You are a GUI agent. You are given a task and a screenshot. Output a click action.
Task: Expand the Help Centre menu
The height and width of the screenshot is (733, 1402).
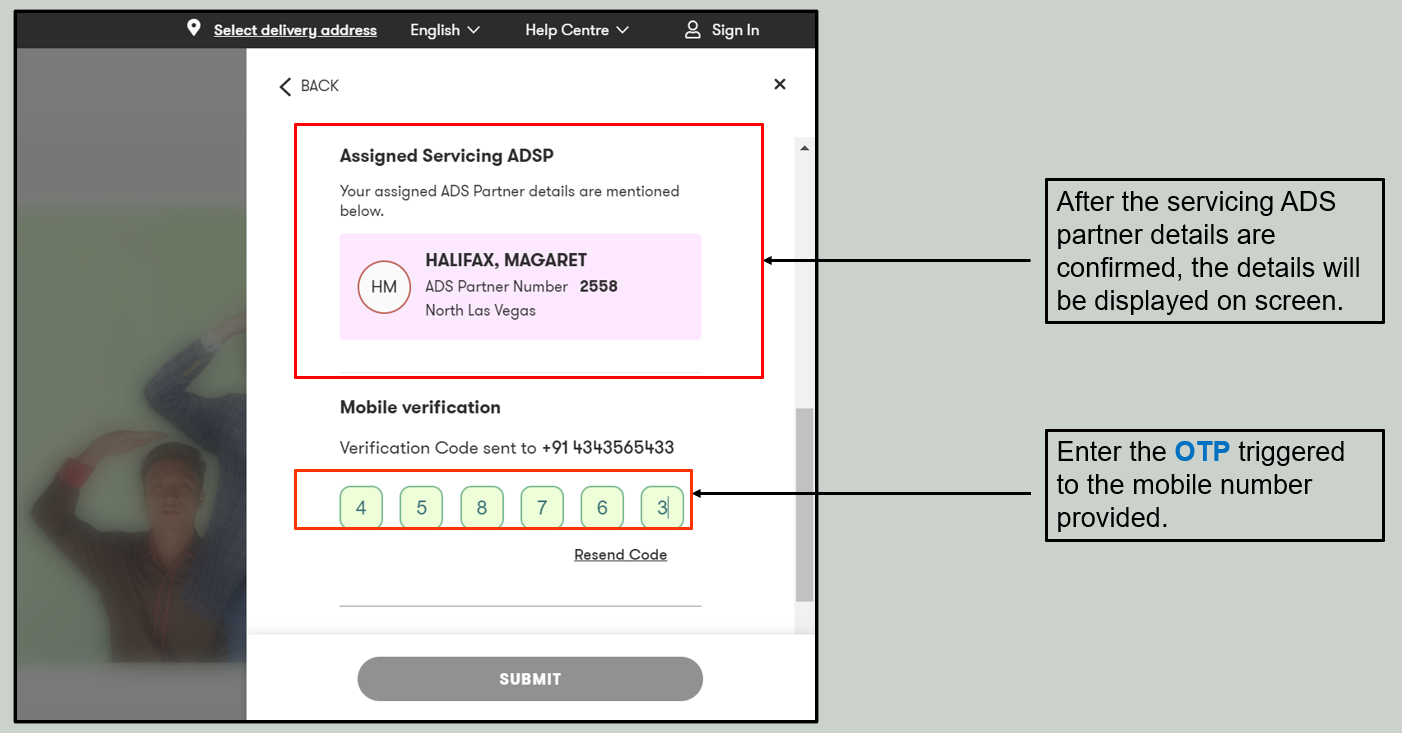click(x=577, y=30)
